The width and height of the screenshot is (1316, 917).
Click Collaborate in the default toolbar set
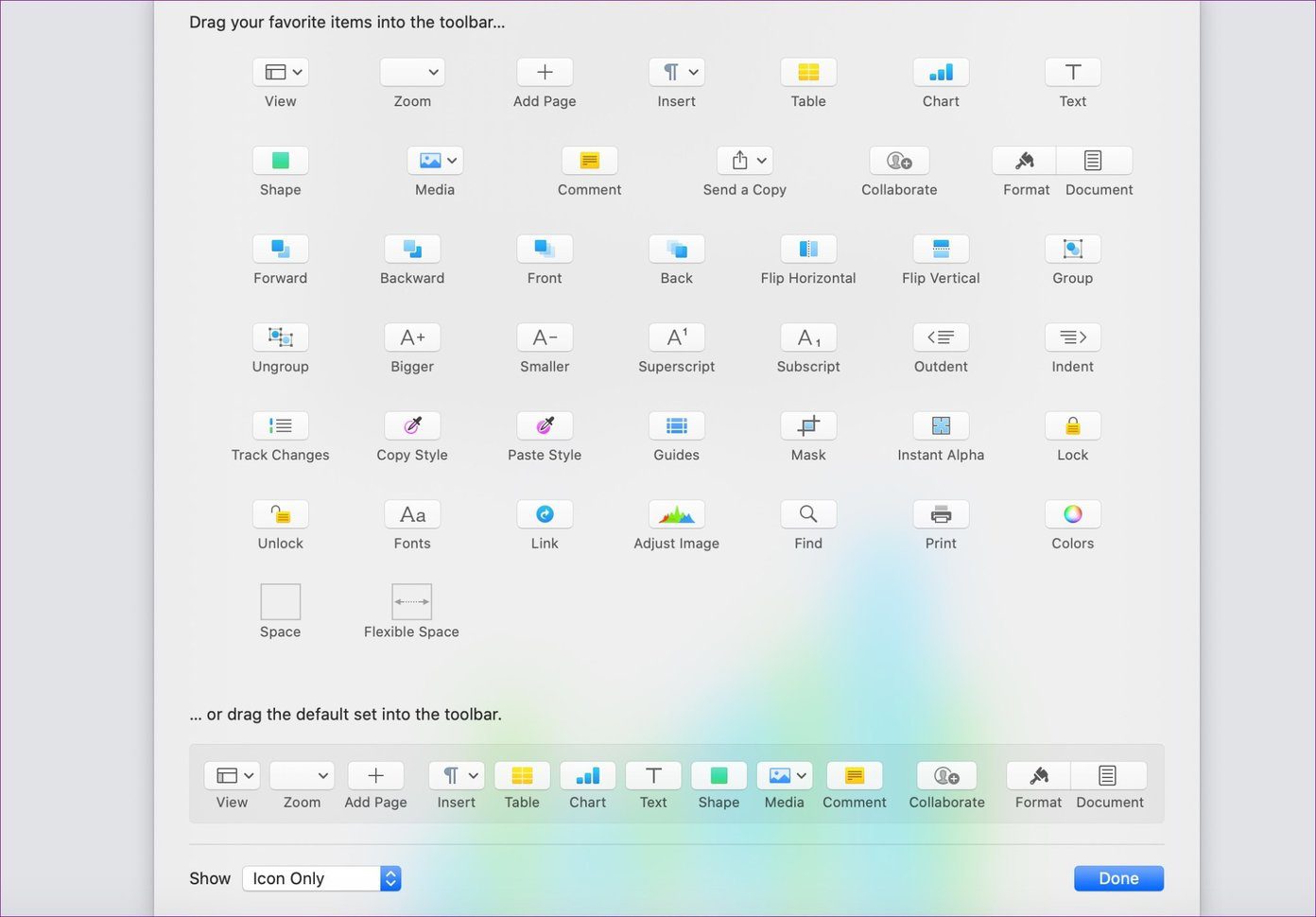947,775
